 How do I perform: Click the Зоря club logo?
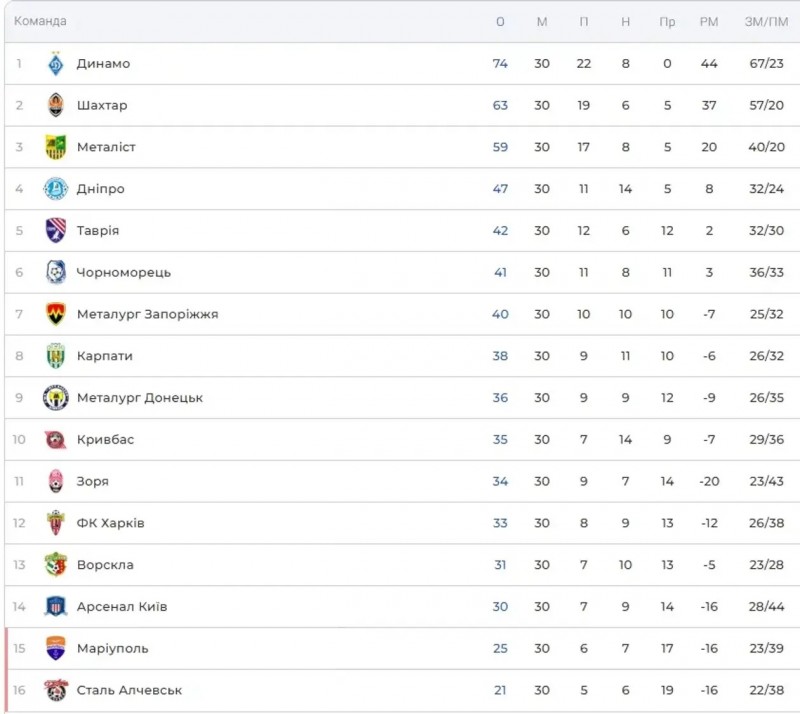(56, 481)
